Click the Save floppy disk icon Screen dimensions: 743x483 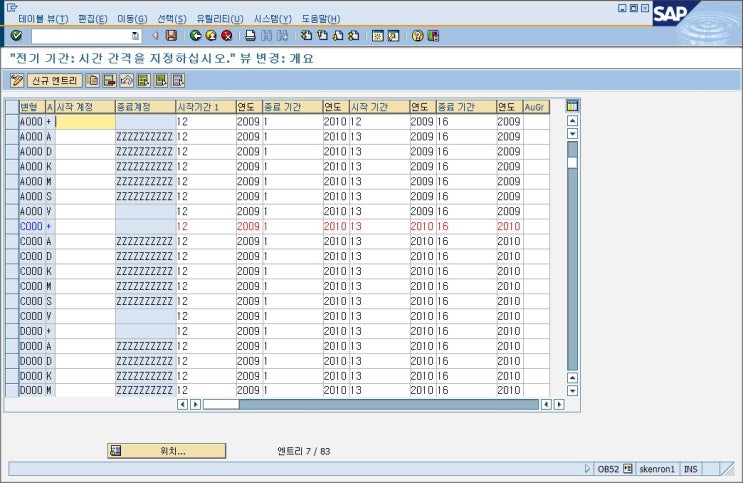171,35
